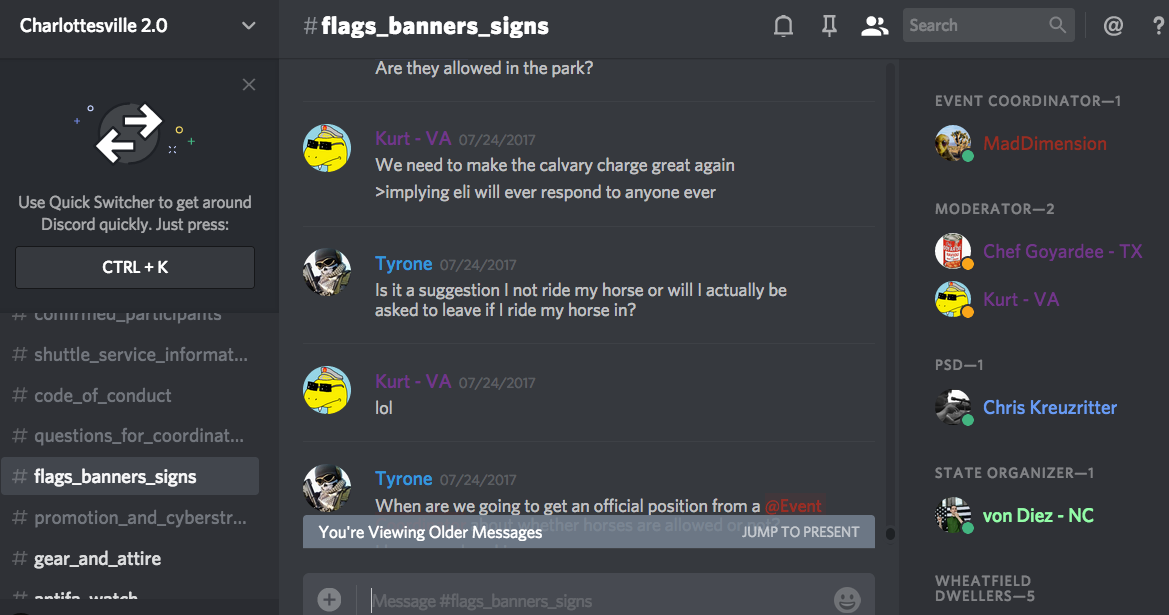
Task: Toggle the member list icon
Action: tap(874, 26)
